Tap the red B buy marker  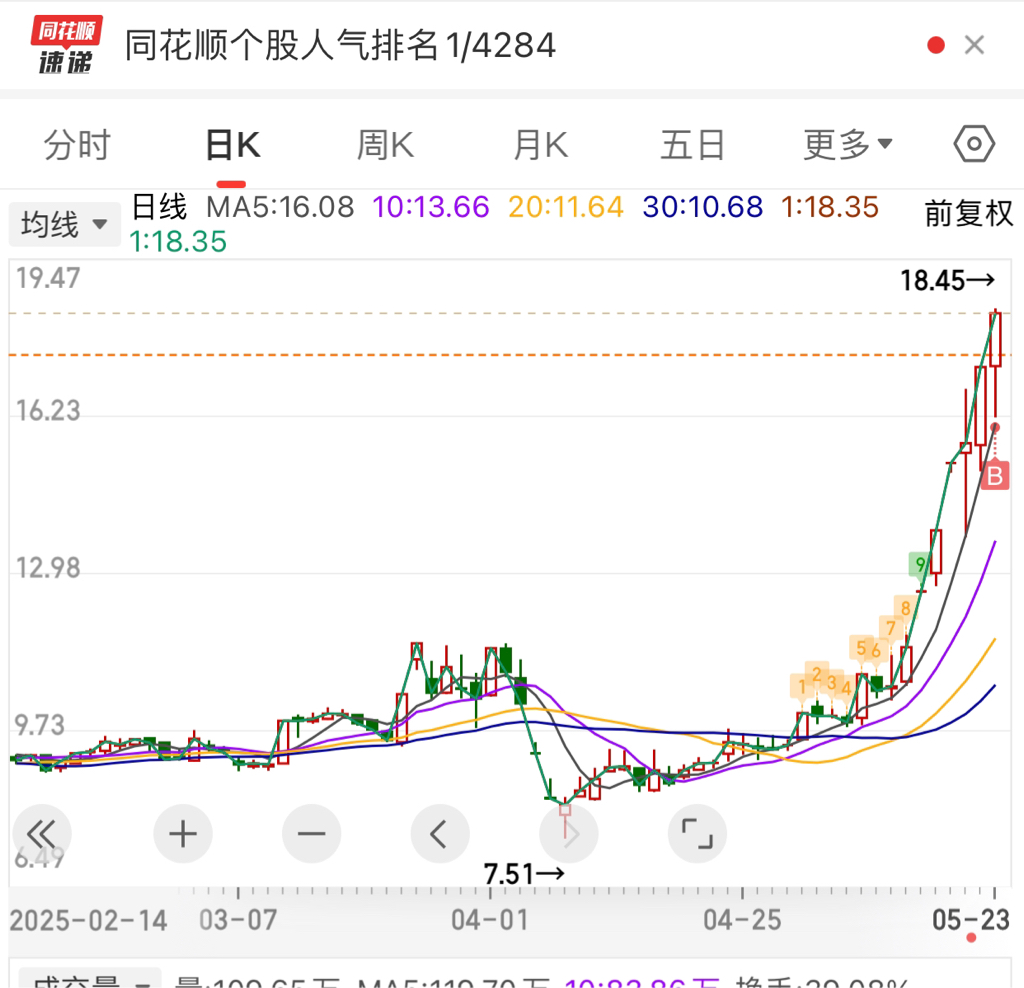tap(995, 475)
